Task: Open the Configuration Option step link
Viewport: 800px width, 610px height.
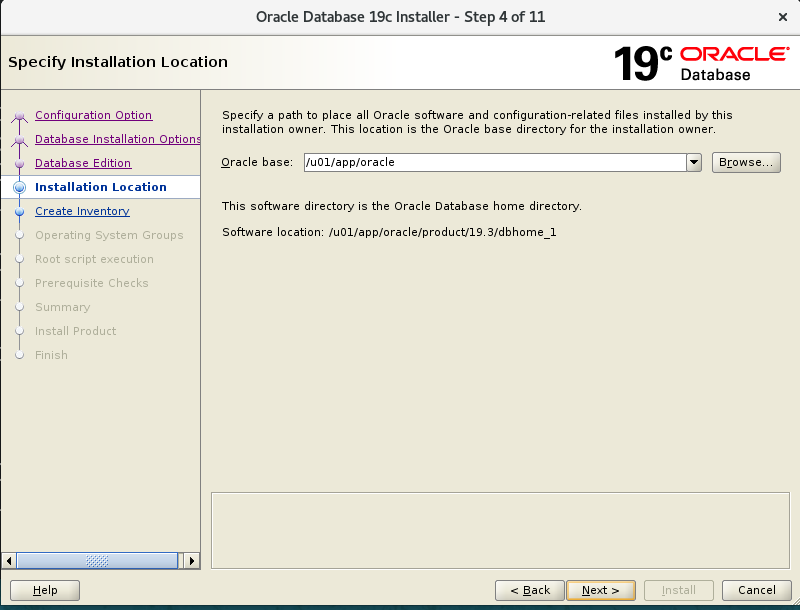Action: tap(93, 115)
